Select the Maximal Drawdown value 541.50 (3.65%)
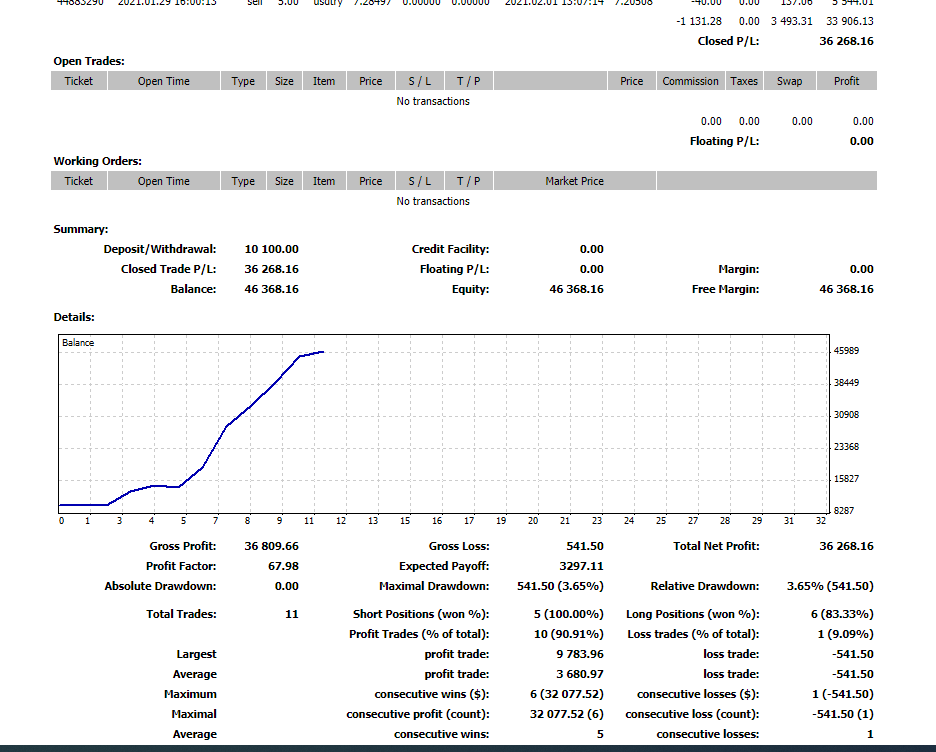Image resolution: width=936 pixels, height=752 pixels. click(x=560, y=586)
